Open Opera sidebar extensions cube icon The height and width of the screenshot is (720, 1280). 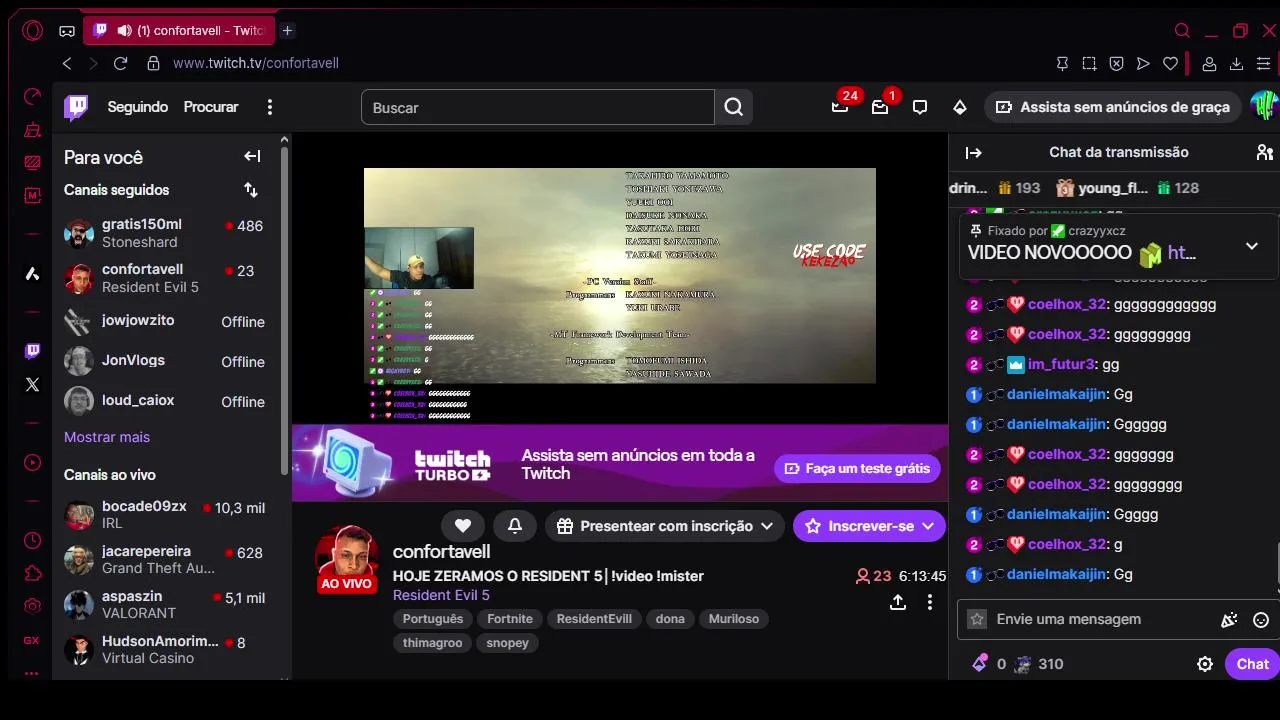[32, 573]
